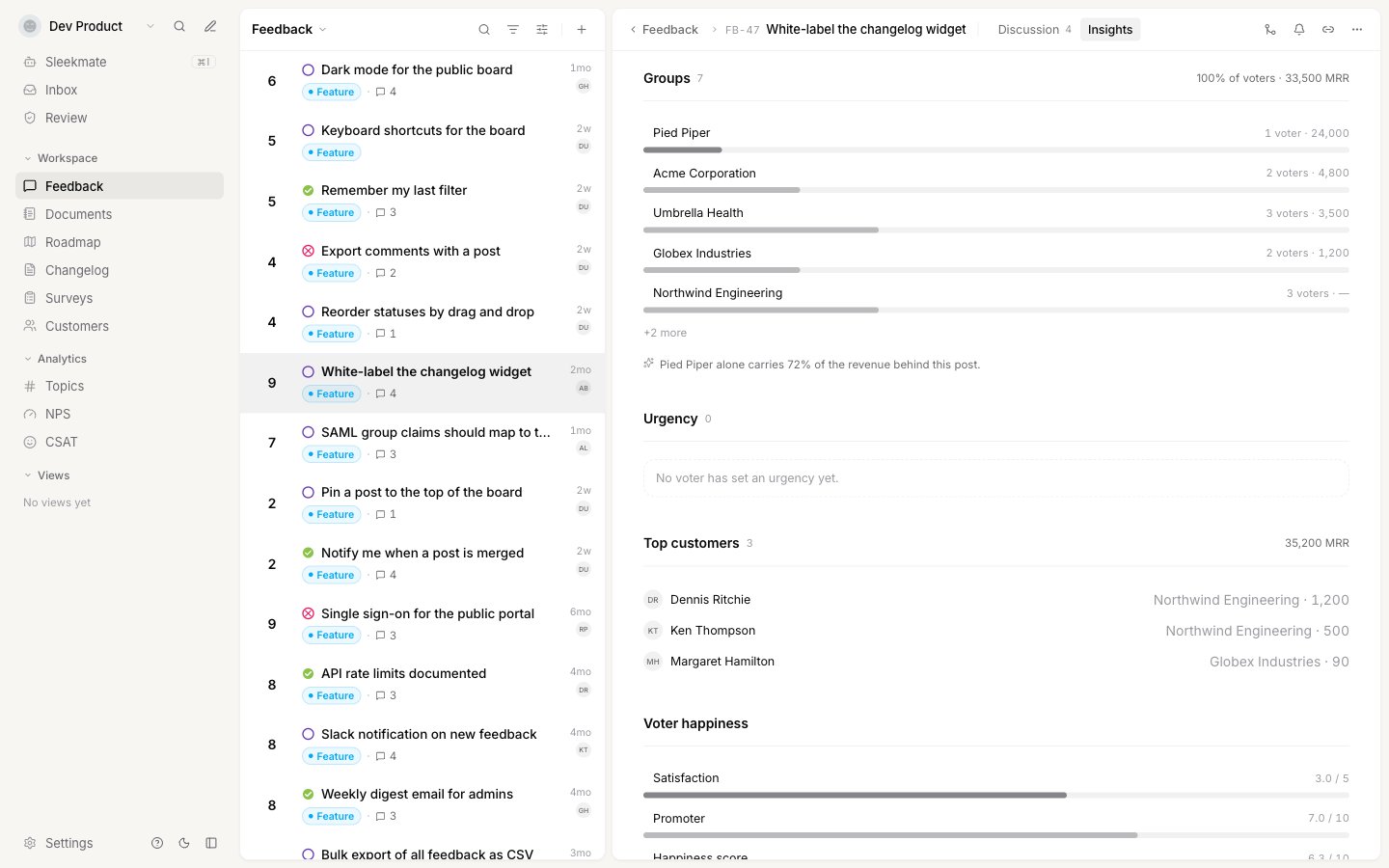The width and height of the screenshot is (1389, 868).
Task: Toggle dark mode moon icon
Action: coord(184,843)
